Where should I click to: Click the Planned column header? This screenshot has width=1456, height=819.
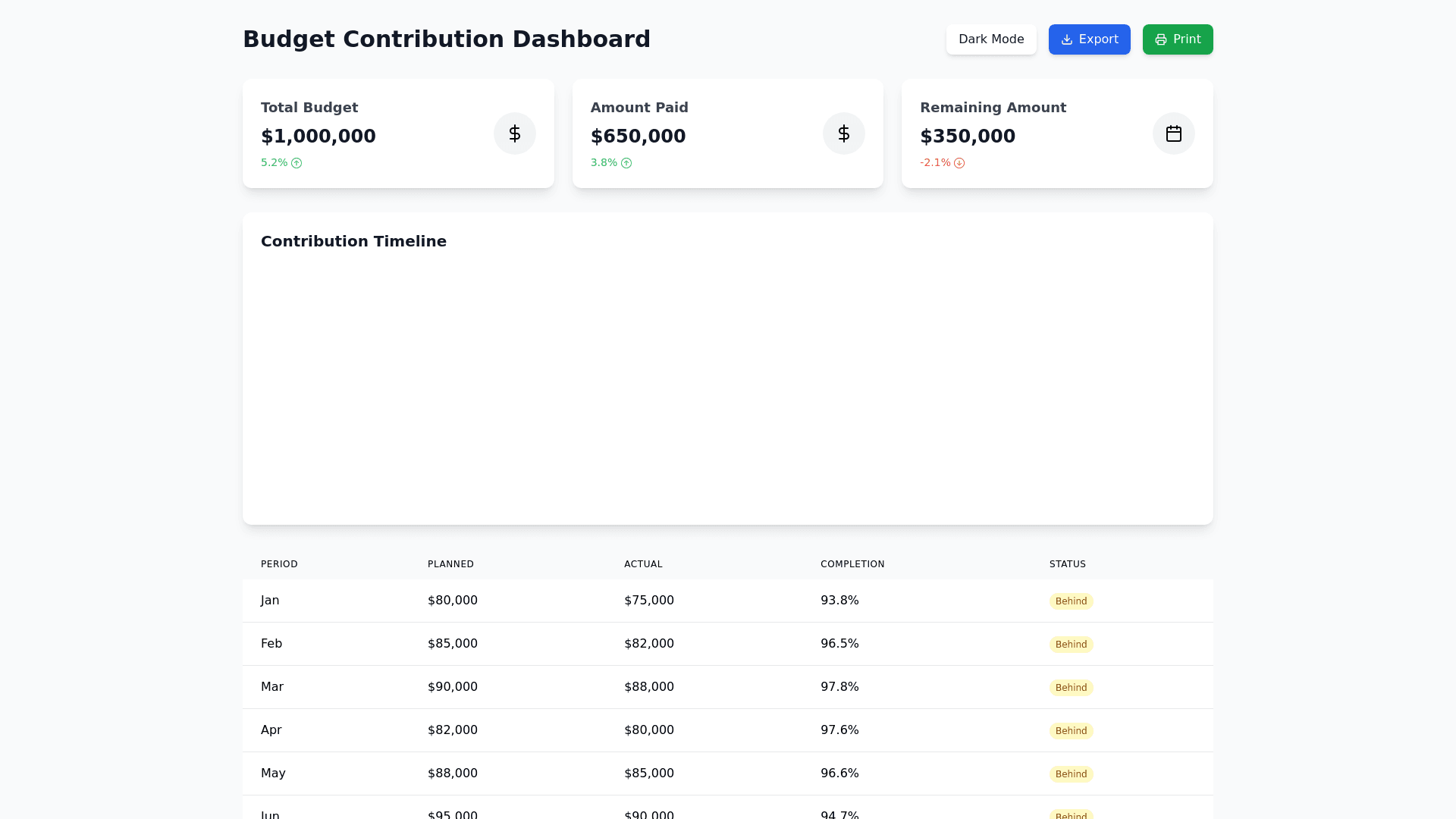(x=450, y=564)
